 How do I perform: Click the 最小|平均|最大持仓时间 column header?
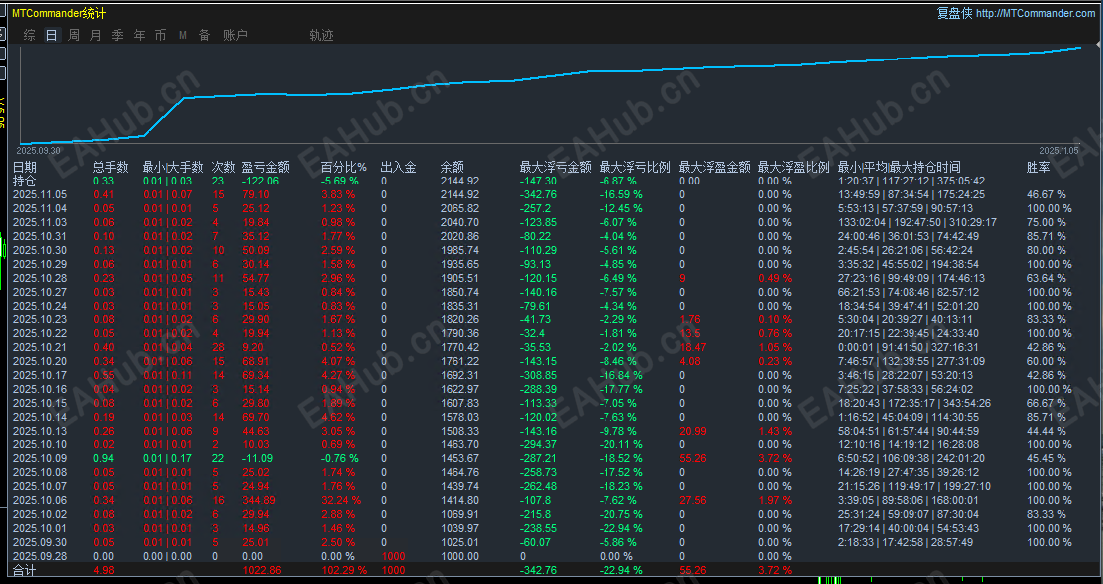899,167
